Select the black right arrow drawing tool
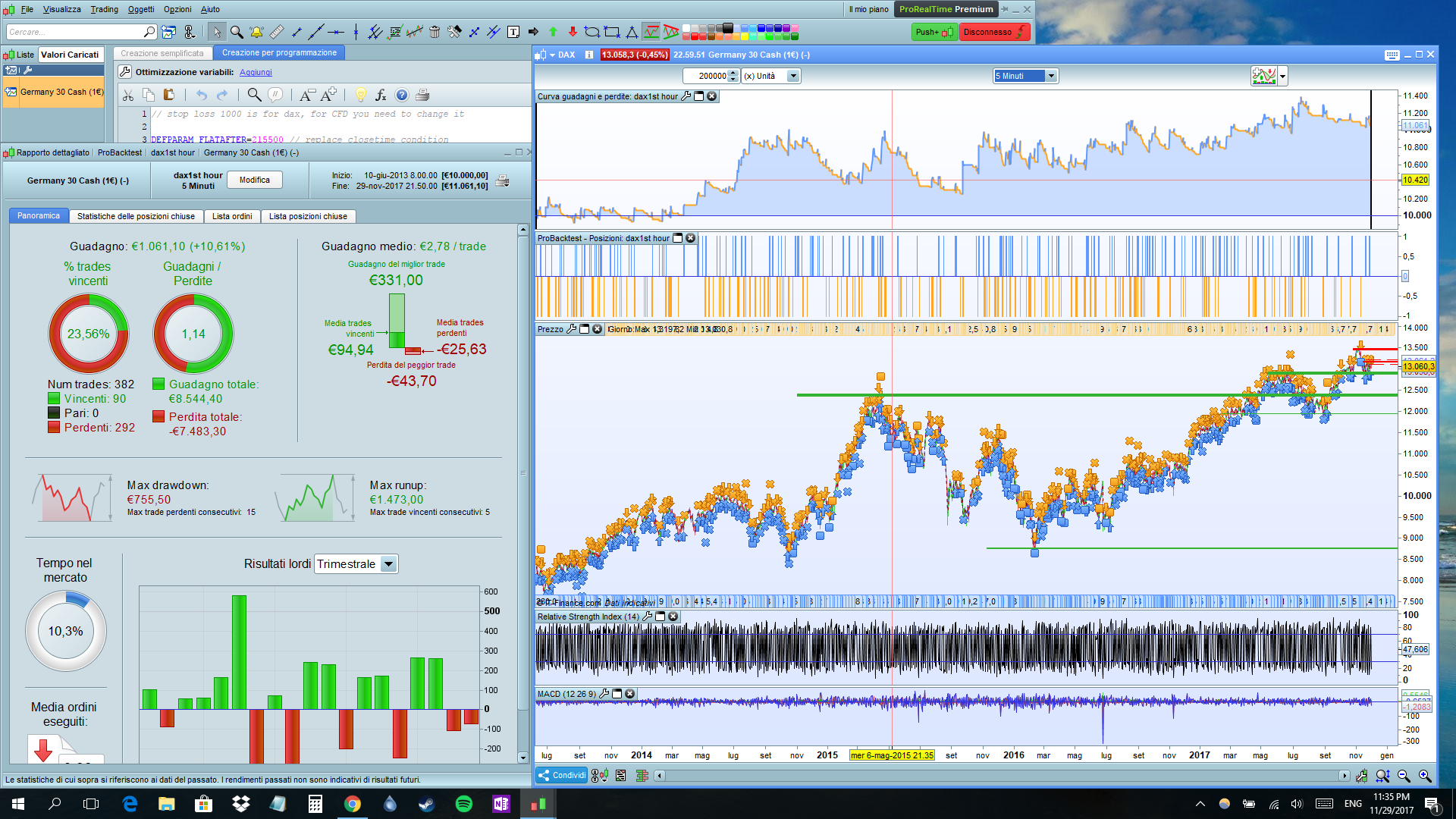 (x=533, y=32)
